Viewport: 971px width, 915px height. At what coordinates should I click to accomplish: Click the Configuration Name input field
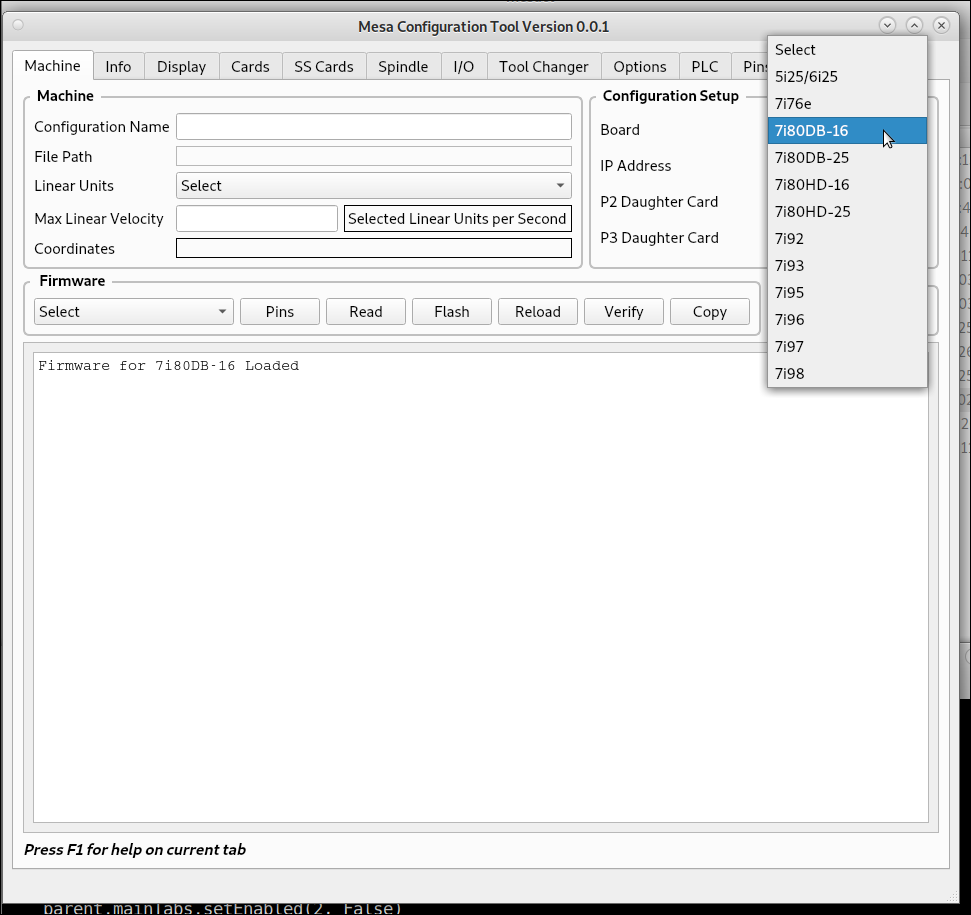[x=374, y=126]
